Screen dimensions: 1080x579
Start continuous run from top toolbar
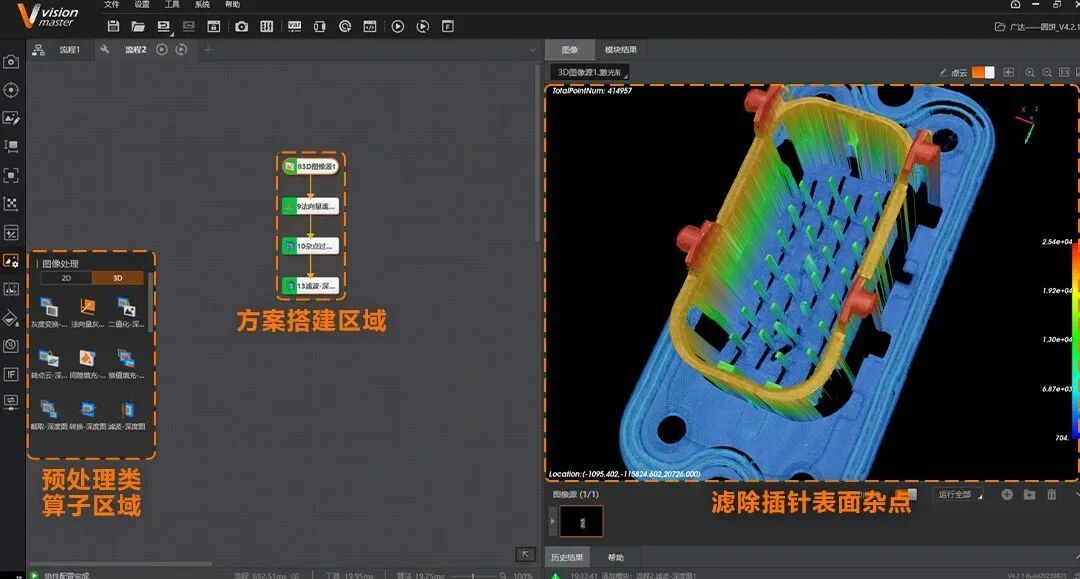(x=423, y=26)
